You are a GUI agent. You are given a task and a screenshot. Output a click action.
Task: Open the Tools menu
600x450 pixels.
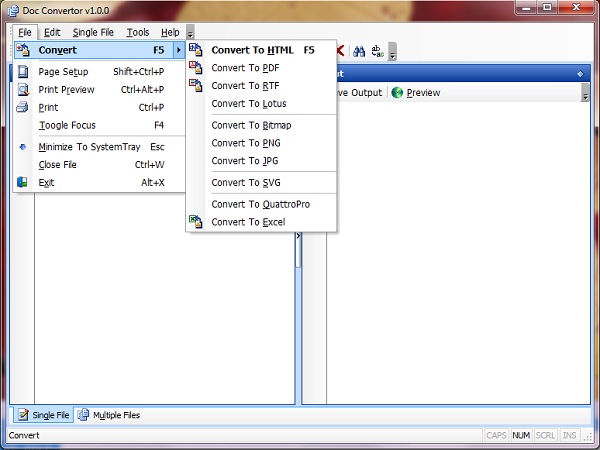[x=138, y=33]
